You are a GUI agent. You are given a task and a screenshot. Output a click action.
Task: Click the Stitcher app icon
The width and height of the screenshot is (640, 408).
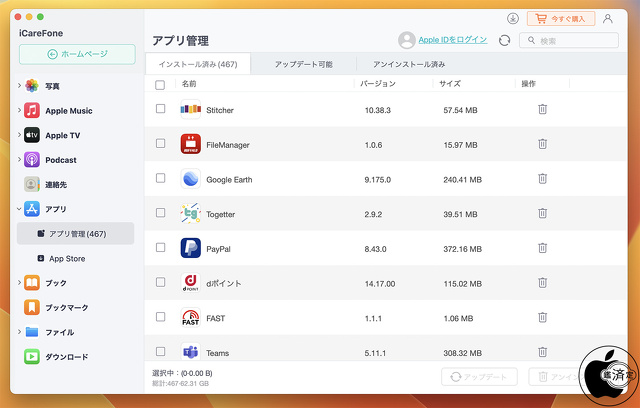191,109
